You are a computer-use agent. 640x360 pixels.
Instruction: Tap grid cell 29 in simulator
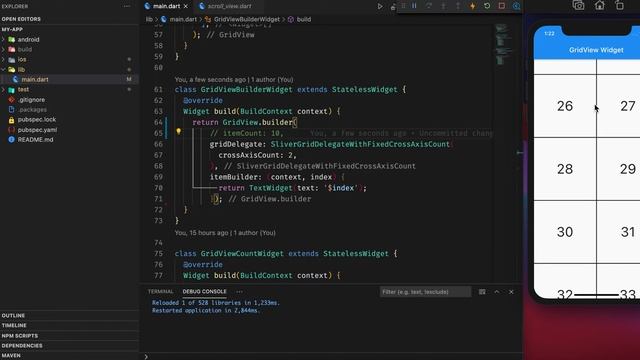(x=619, y=169)
